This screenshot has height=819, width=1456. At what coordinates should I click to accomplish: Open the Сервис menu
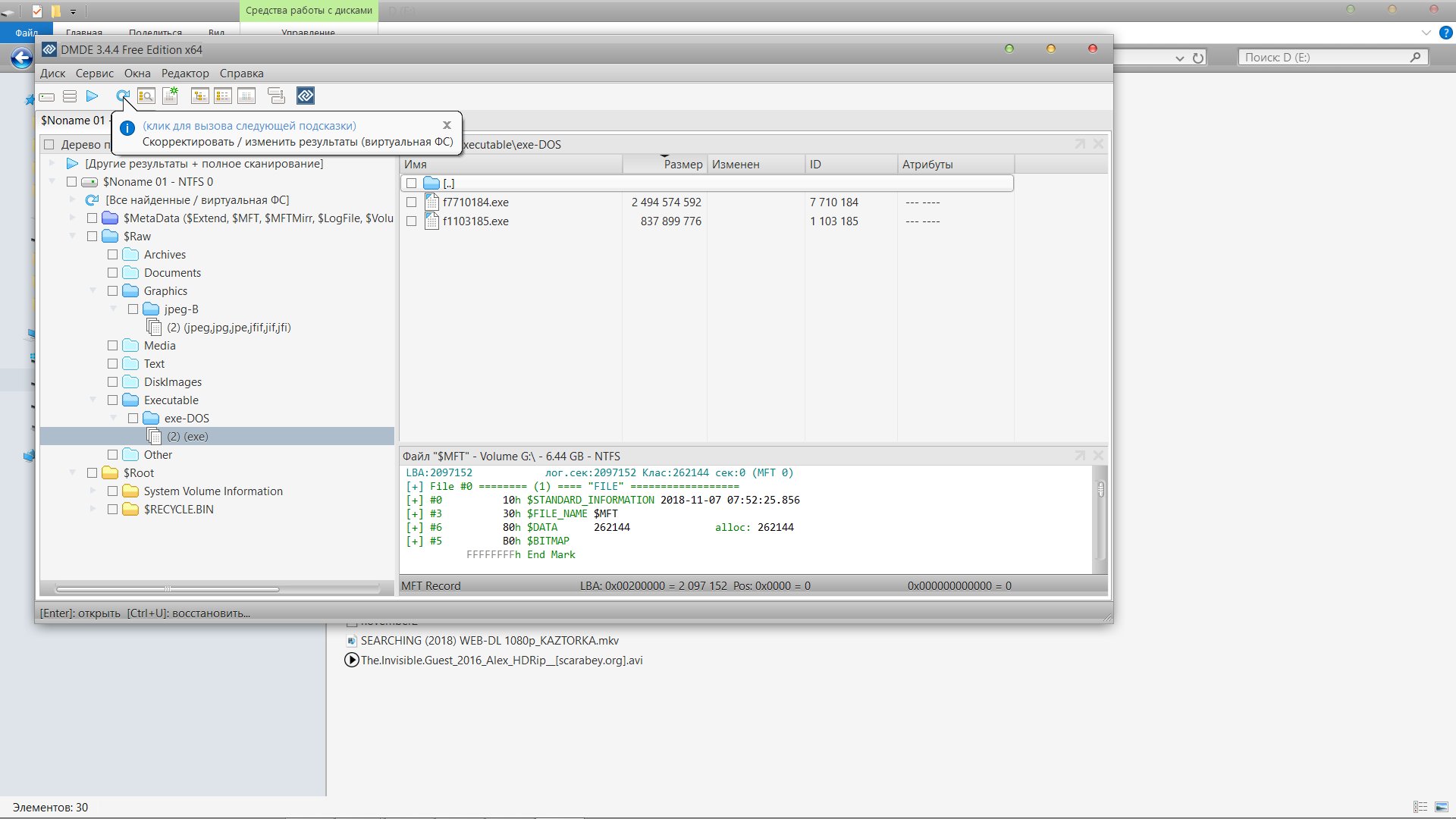pos(95,74)
